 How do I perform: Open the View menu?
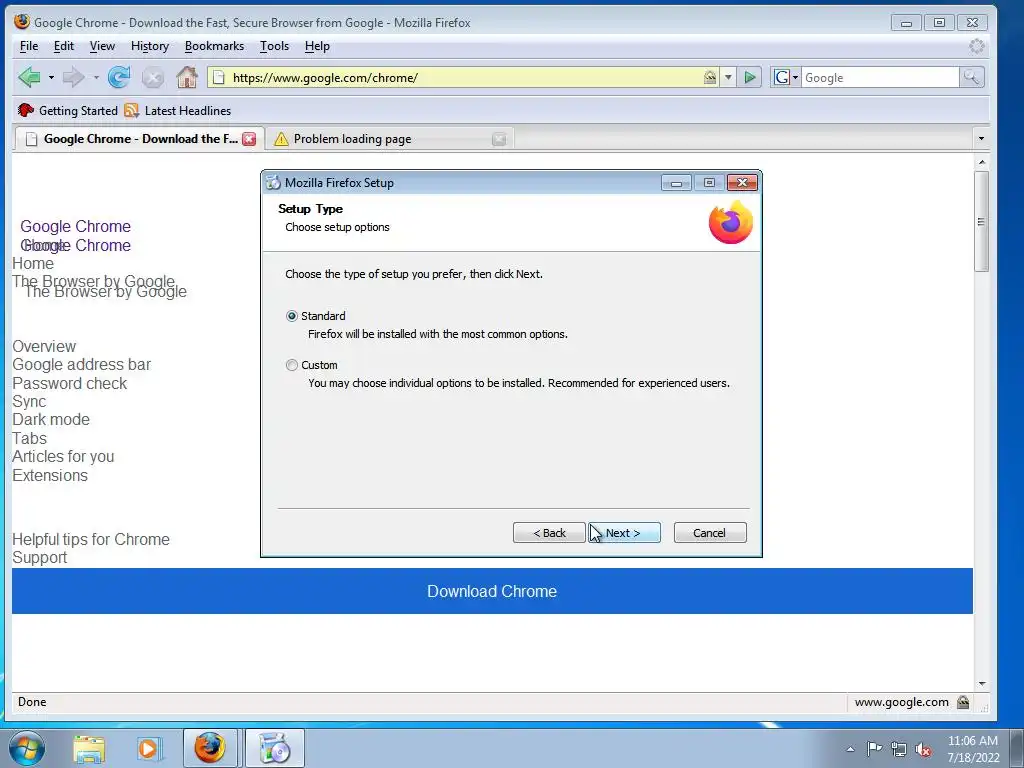[102, 46]
